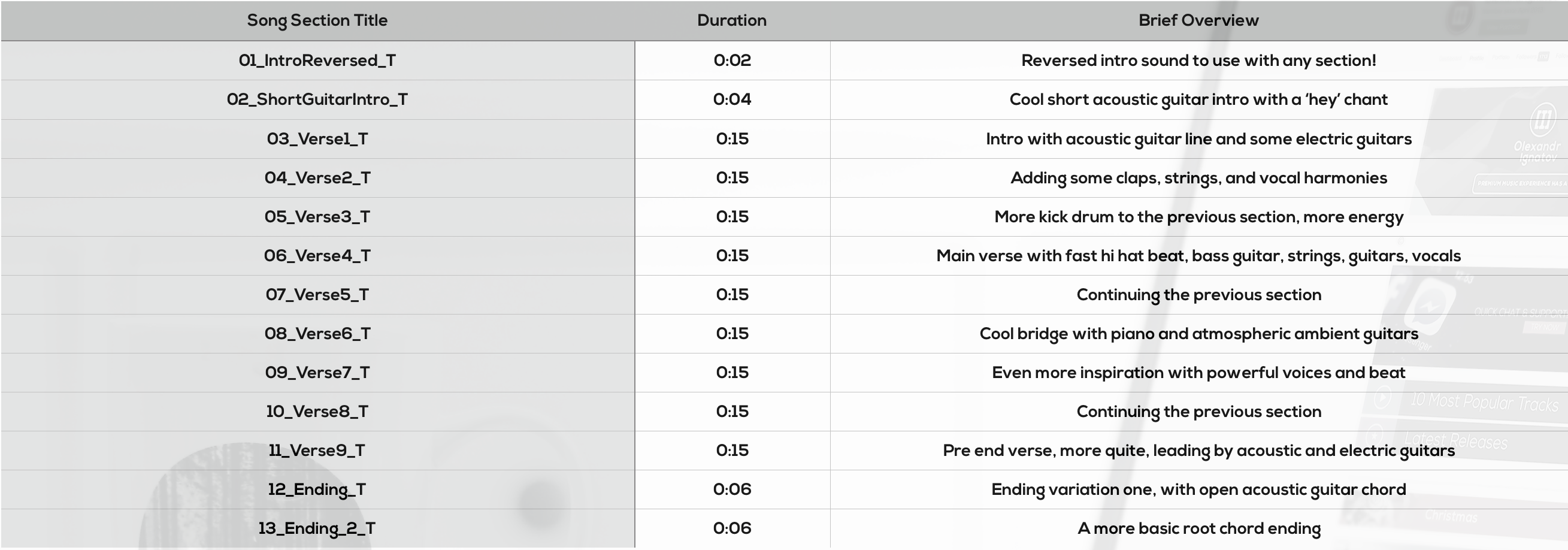
Task: Select "Main verse with fast hi hat beat" text
Action: click(x=1198, y=256)
